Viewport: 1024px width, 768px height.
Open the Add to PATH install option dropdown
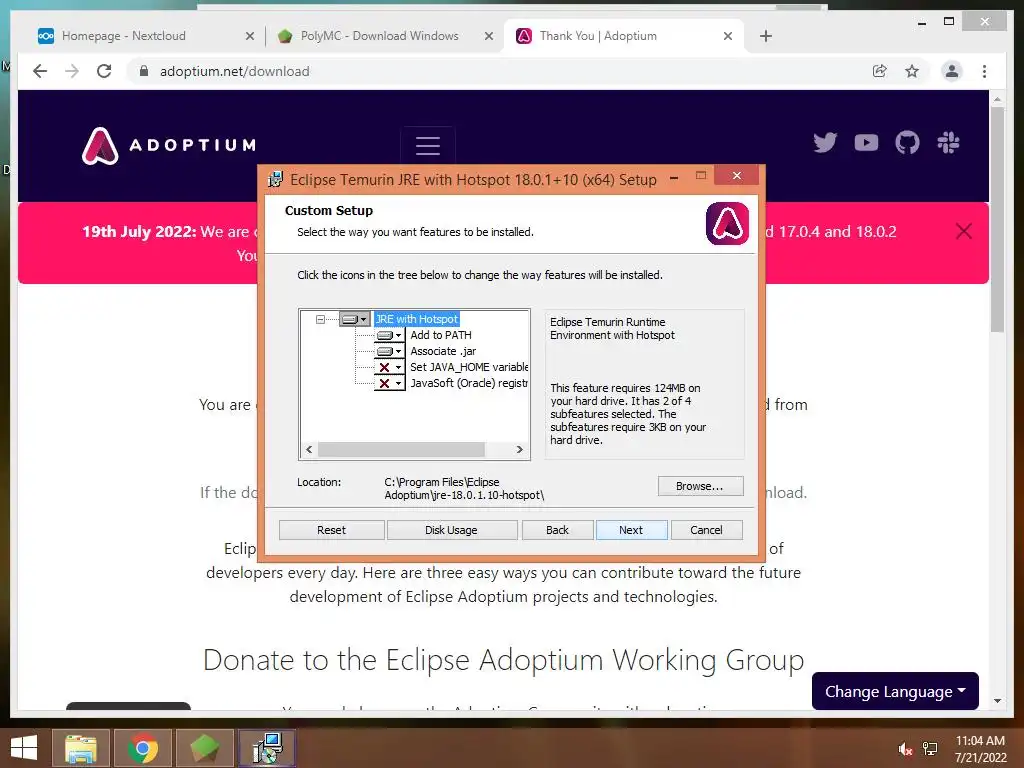click(x=389, y=335)
